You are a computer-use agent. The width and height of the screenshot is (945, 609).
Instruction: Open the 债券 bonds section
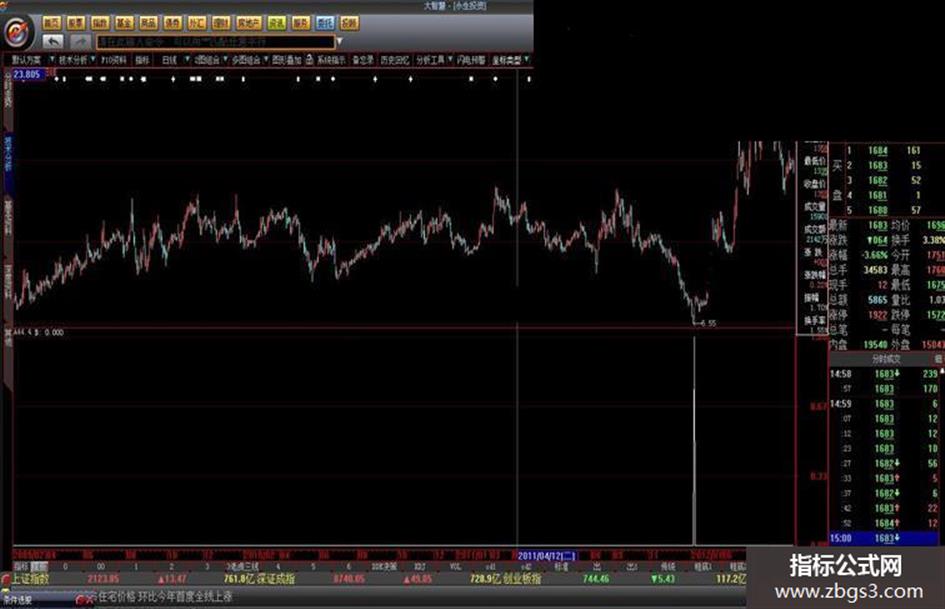click(x=172, y=23)
